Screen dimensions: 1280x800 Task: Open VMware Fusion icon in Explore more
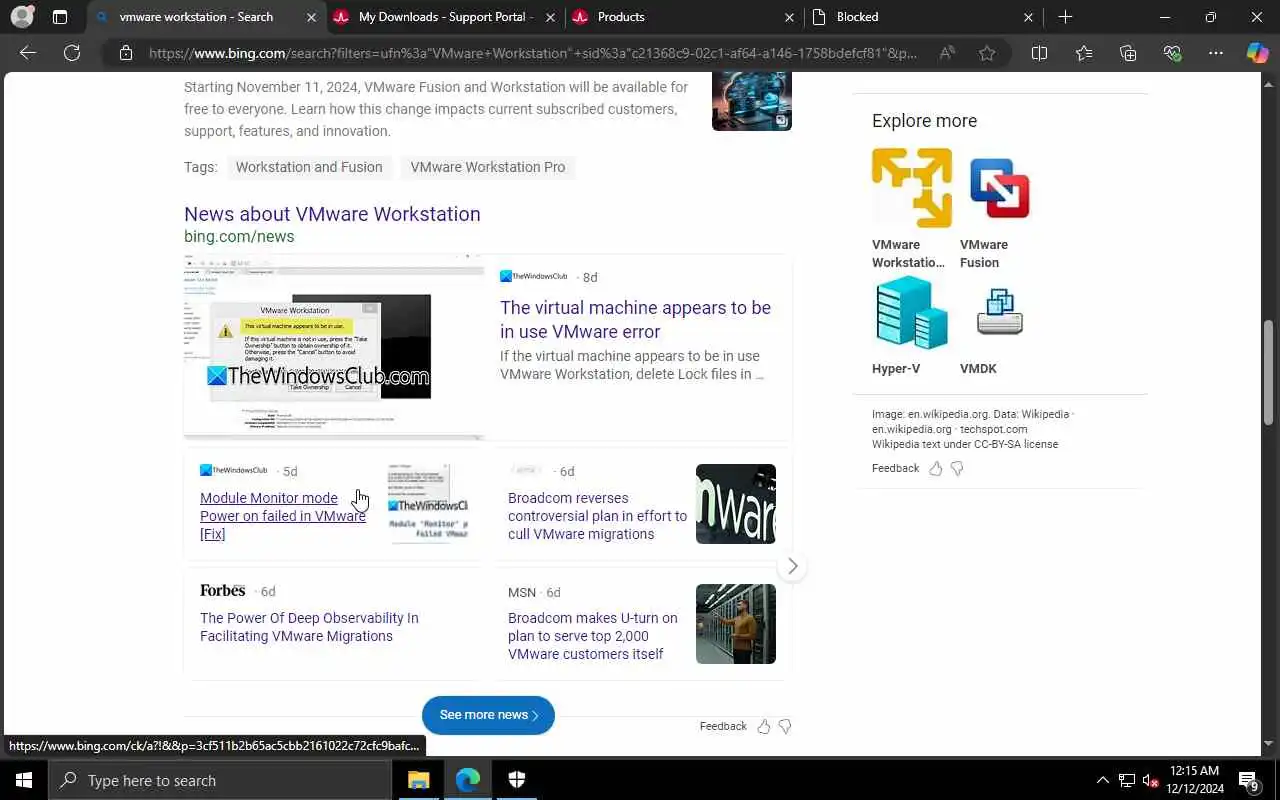[1000, 188]
